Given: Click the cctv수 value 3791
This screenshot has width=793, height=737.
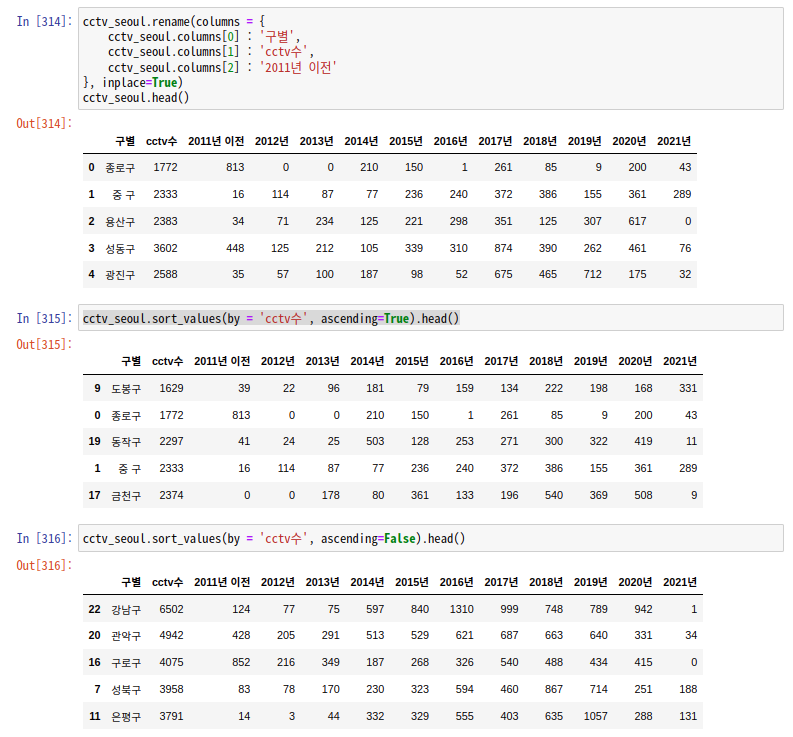Looking at the screenshot, I should coord(171,717).
